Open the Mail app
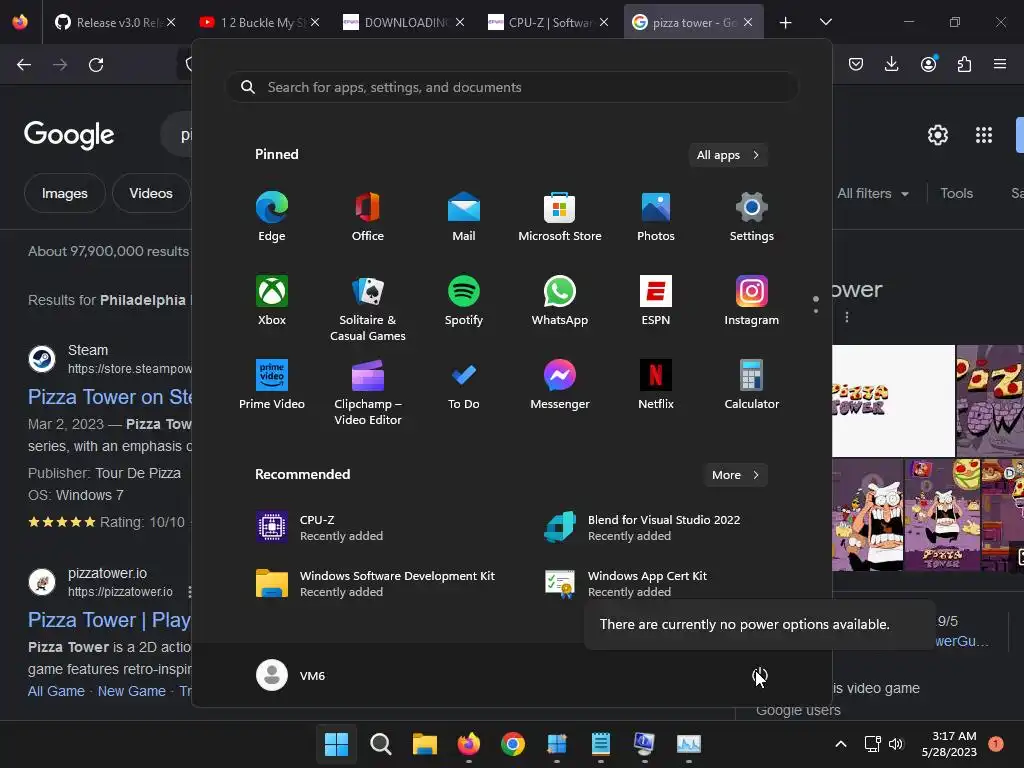 [x=464, y=217]
